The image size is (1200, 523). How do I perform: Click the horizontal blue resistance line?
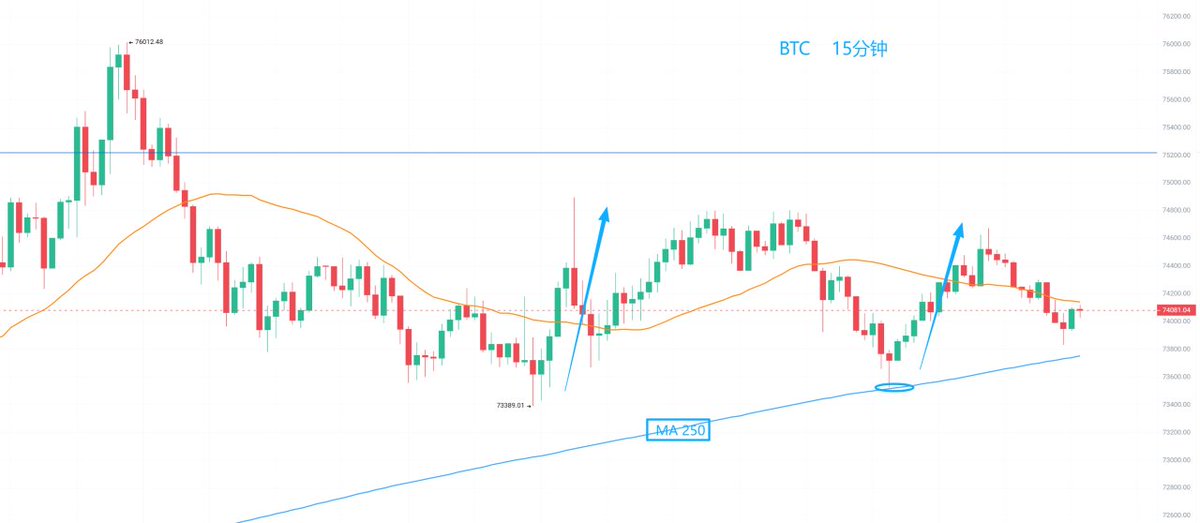pyautogui.click(x=600, y=153)
